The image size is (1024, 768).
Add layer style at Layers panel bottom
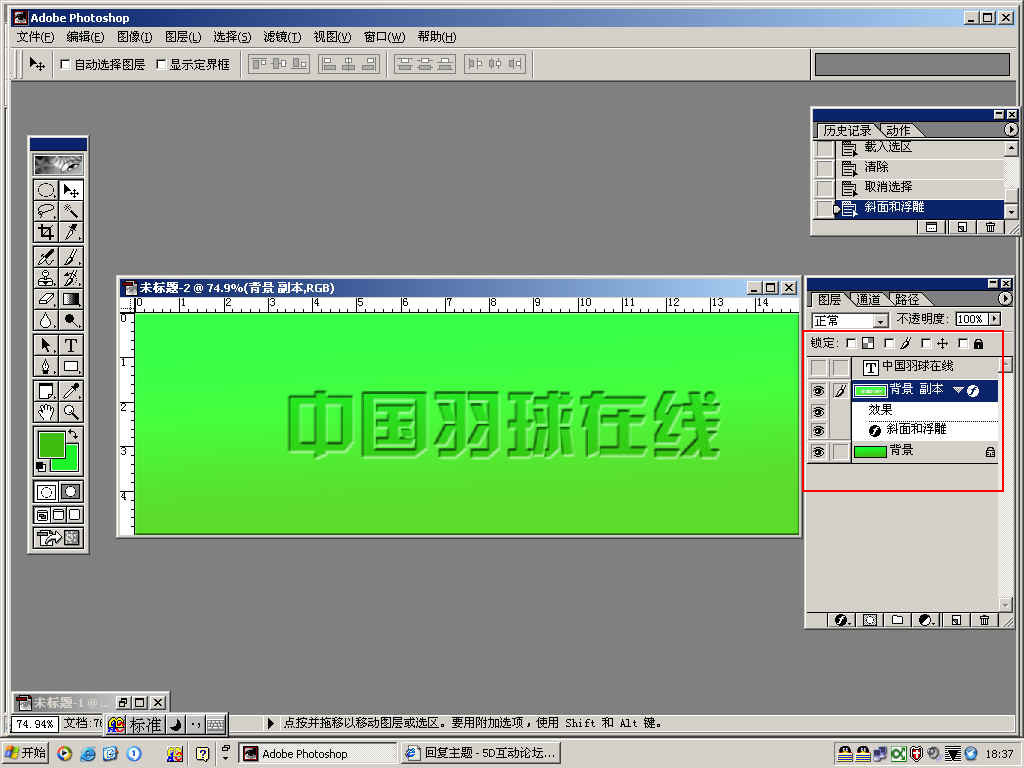tap(842, 620)
